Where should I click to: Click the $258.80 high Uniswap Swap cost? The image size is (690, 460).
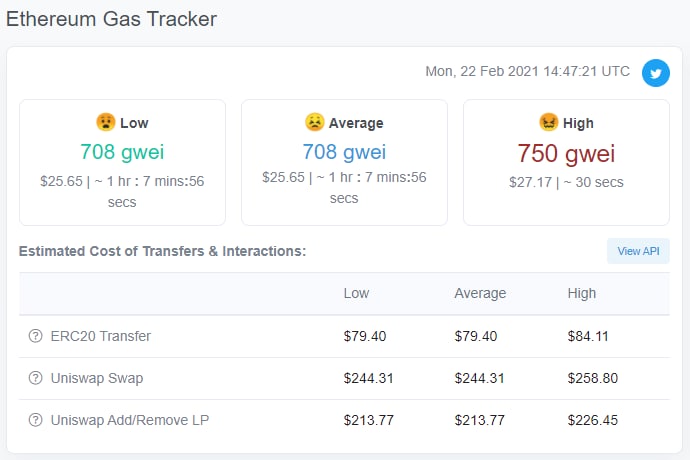592,378
